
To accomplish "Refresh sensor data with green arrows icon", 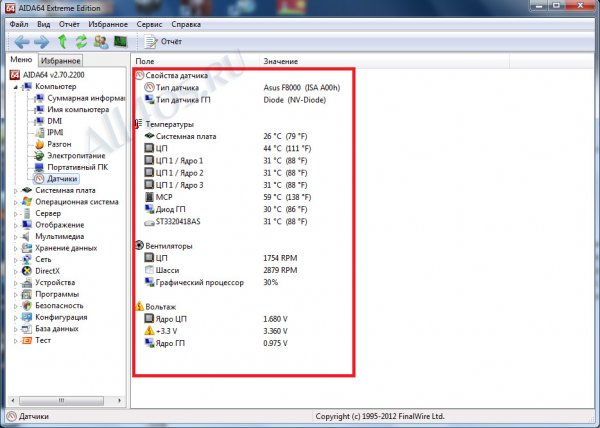I will tap(81, 42).
